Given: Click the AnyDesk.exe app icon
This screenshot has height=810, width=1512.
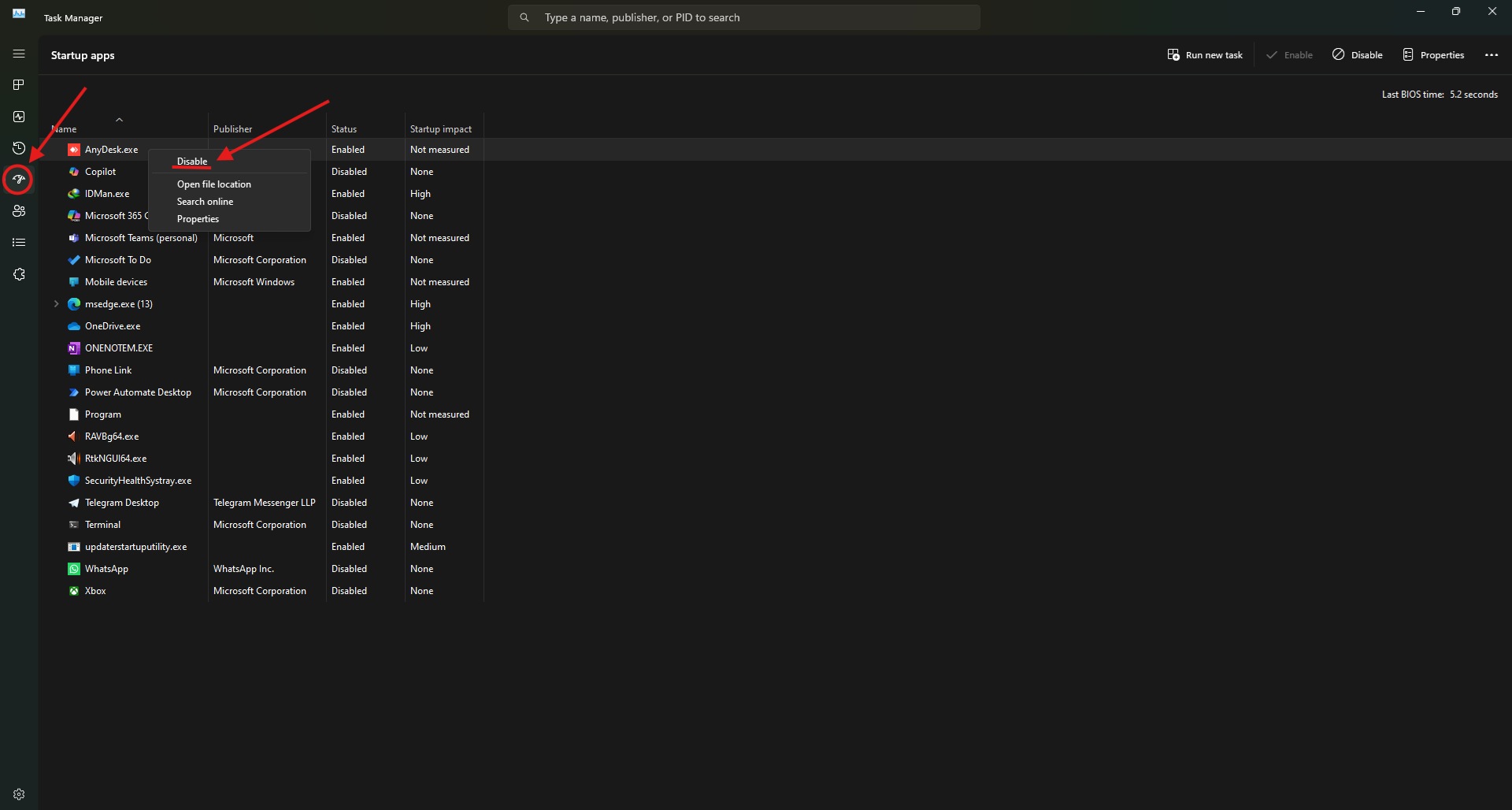Looking at the screenshot, I should (74, 150).
